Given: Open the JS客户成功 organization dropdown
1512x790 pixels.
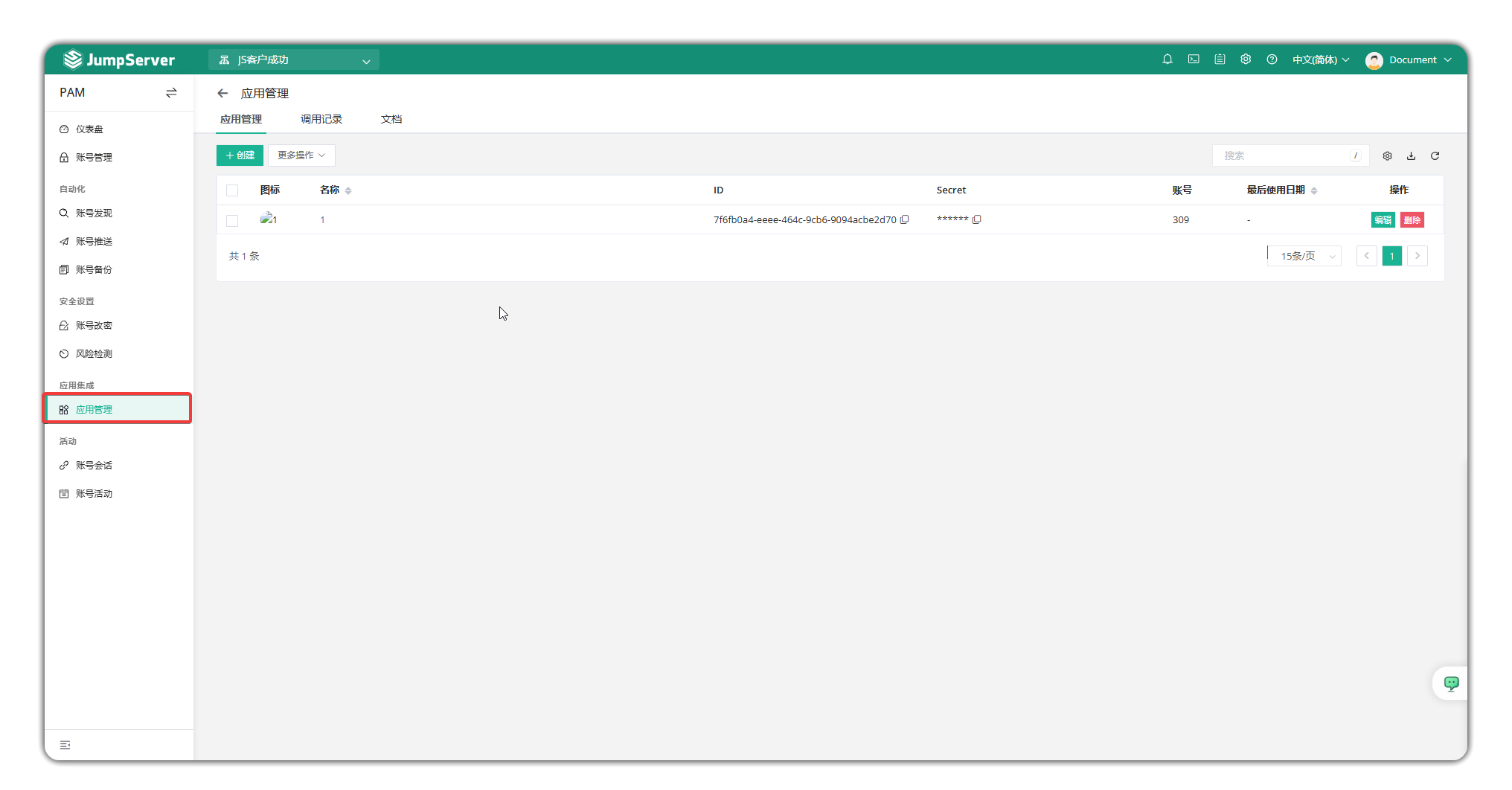Looking at the screenshot, I should [294, 60].
